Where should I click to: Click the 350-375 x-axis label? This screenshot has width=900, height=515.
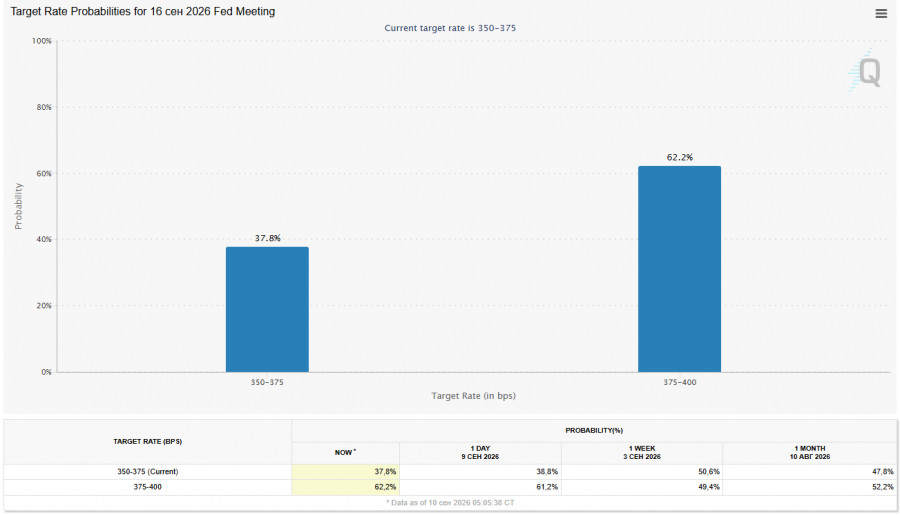point(267,382)
